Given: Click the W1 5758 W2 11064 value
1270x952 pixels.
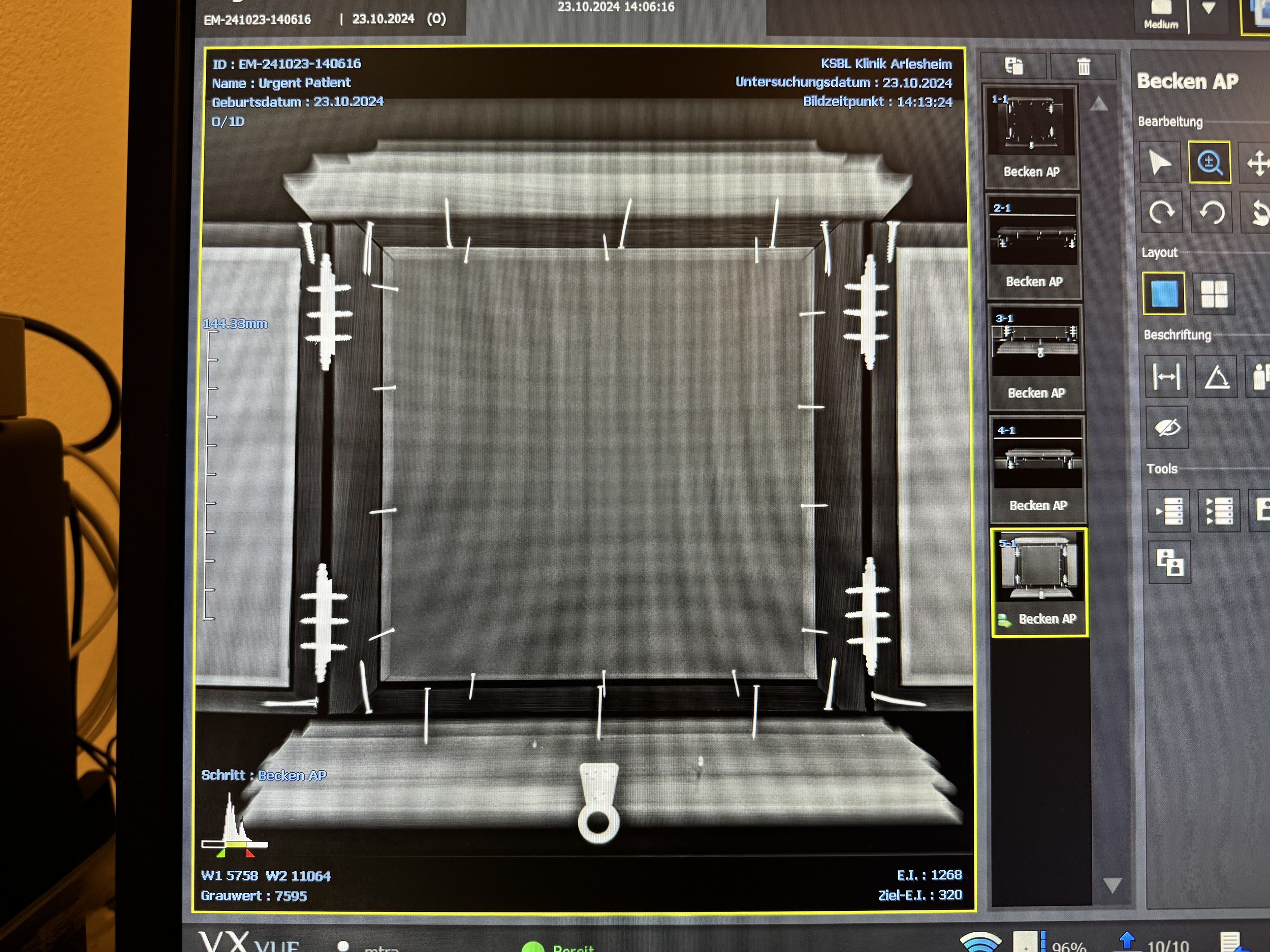Looking at the screenshot, I should [x=266, y=876].
